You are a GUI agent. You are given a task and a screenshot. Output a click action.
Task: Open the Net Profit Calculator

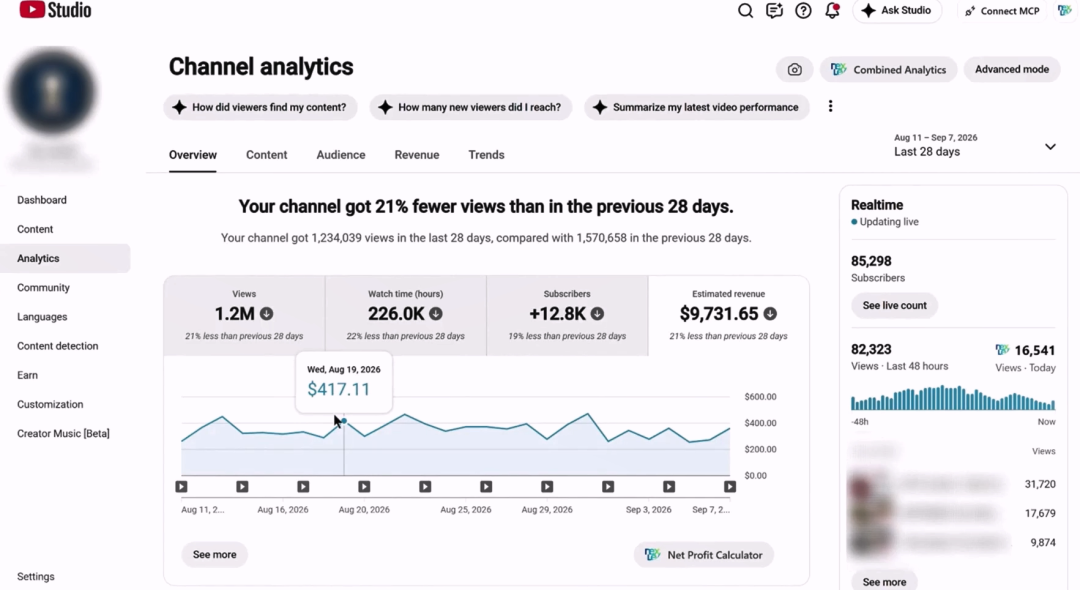703,555
